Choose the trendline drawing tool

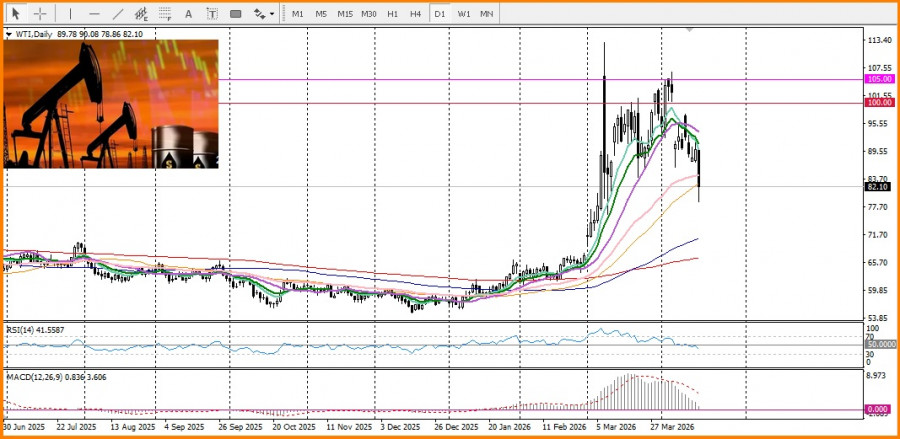[x=118, y=14]
